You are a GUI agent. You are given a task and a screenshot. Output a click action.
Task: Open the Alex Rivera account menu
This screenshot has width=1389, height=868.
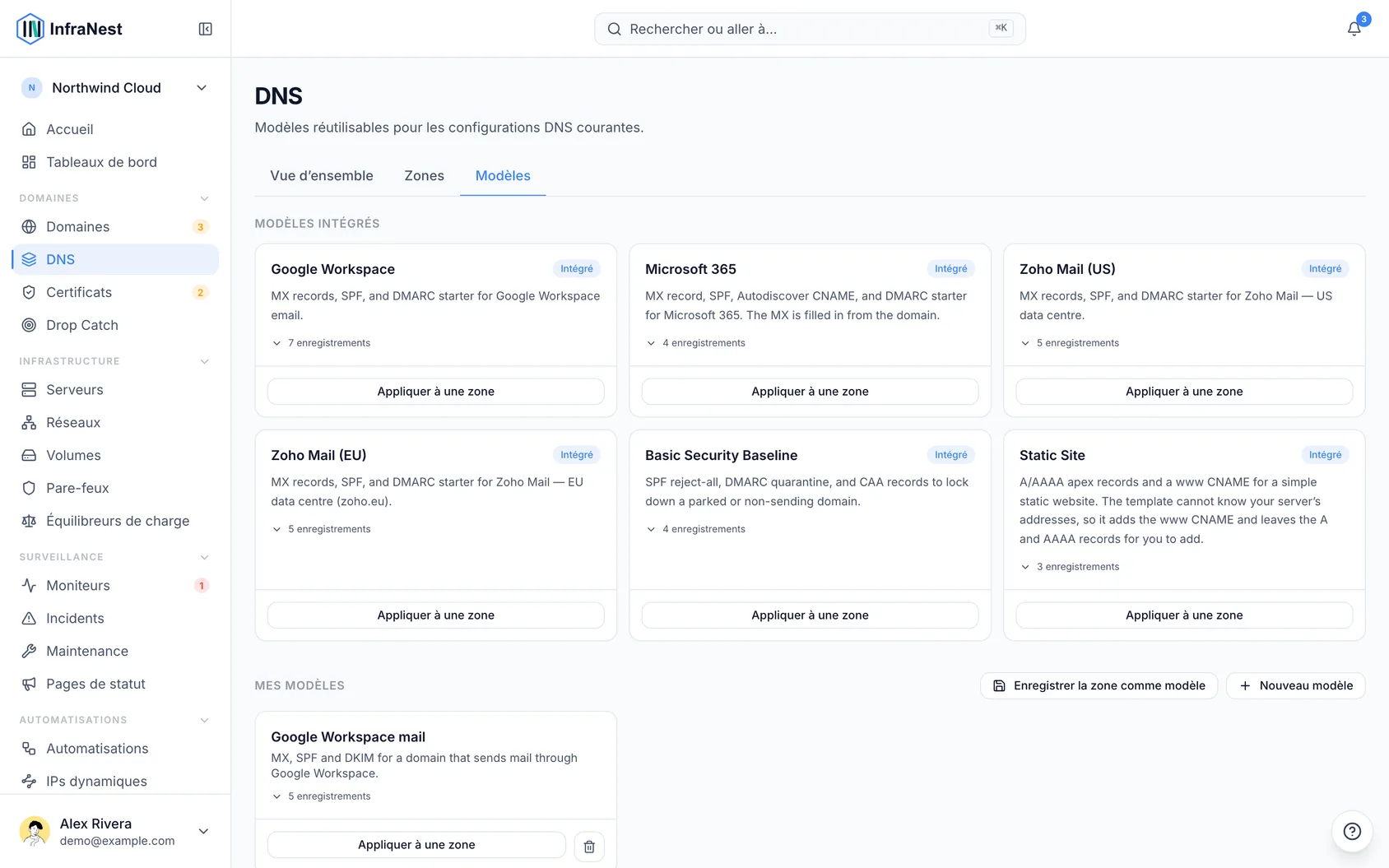(115, 831)
